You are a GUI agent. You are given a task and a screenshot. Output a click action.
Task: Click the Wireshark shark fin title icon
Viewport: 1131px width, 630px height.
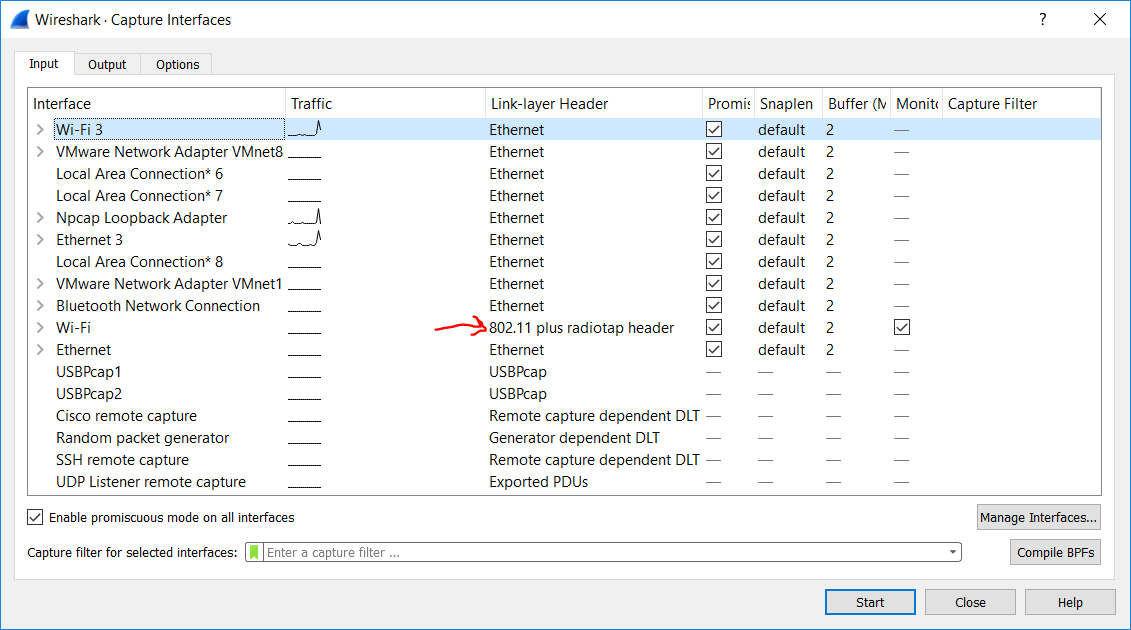coord(19,19)
